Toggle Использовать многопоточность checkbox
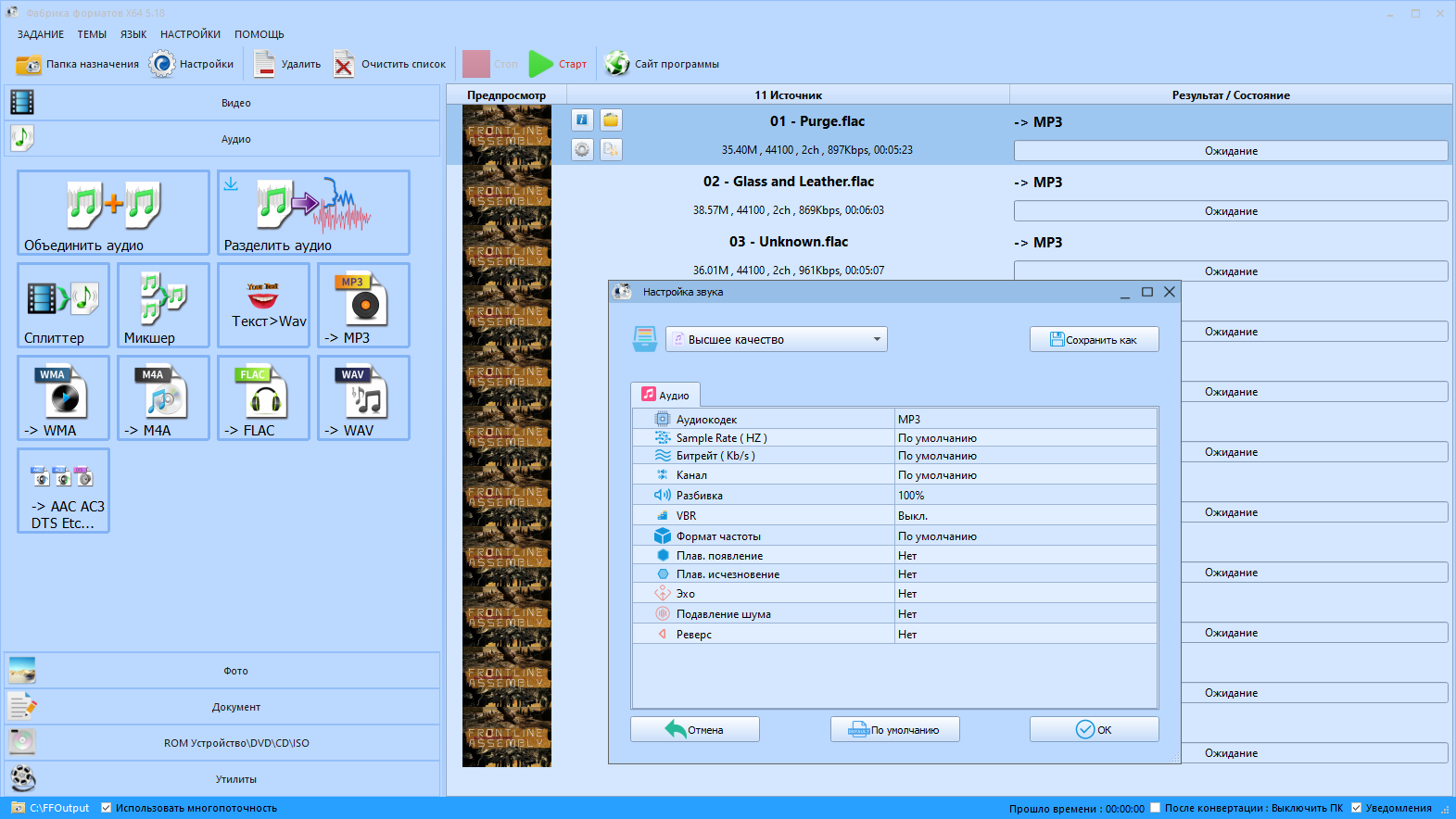The width and height of the screenshot is (1456, 819). tap(107, 808)
